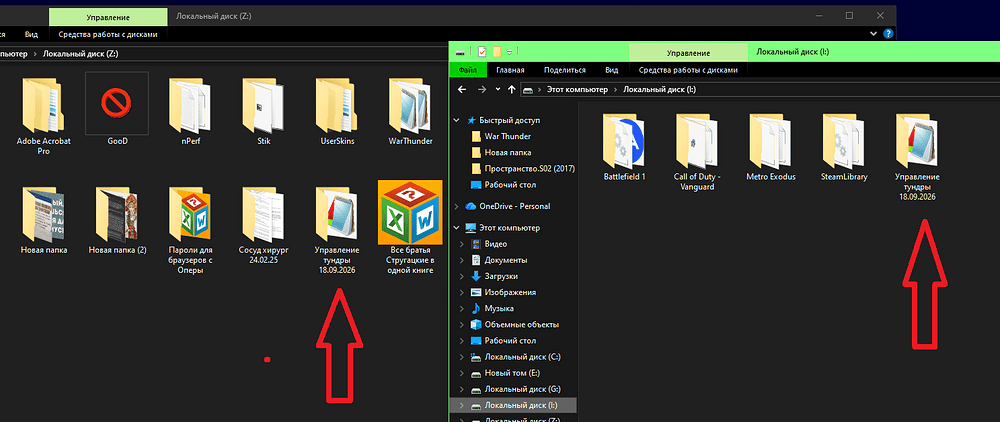This screenshot has width=1000, height=422.
Task: Open the Вид tab in the I: window
Action: tap(612, 70)
